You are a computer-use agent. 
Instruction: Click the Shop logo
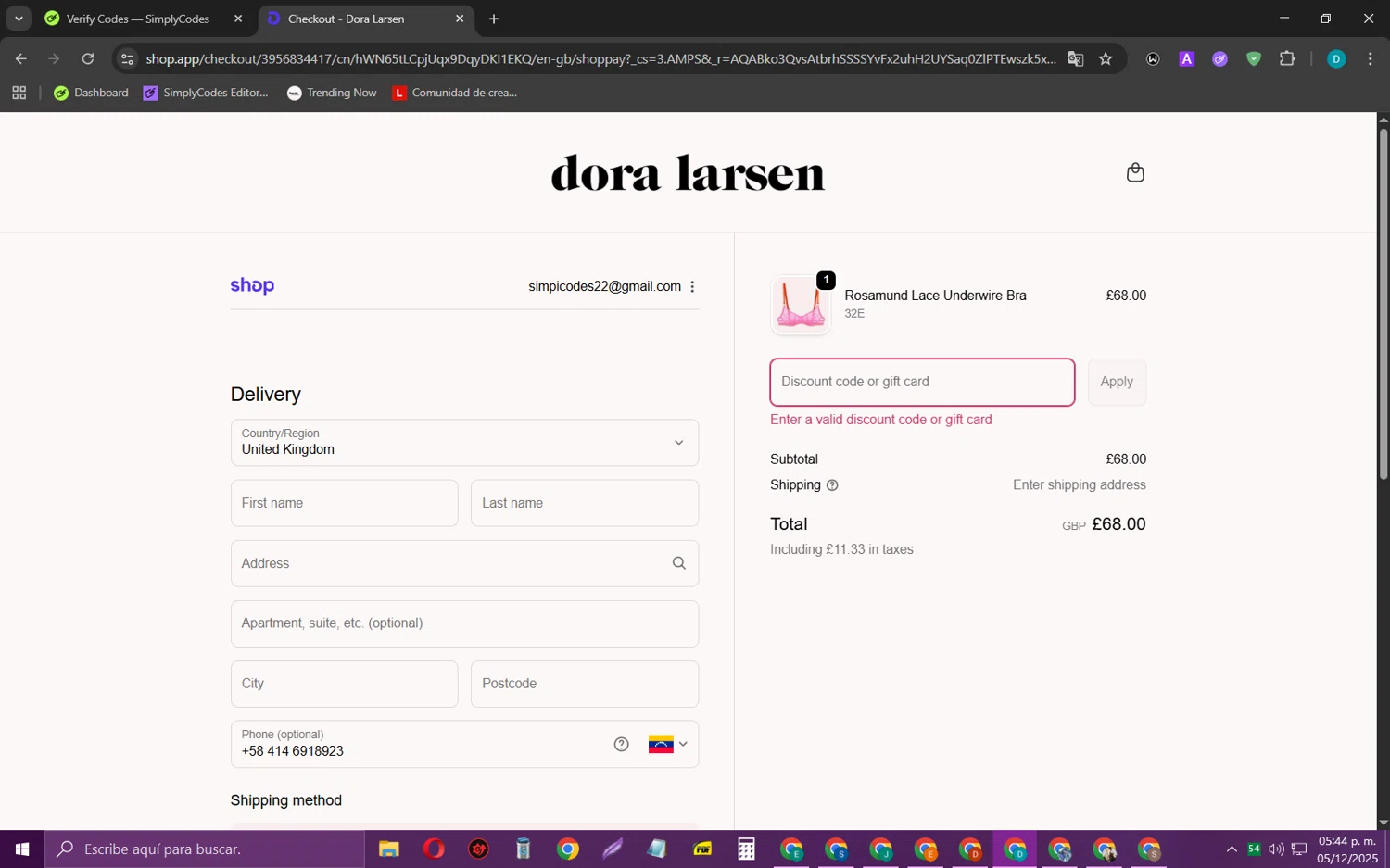tap(252, 286)
